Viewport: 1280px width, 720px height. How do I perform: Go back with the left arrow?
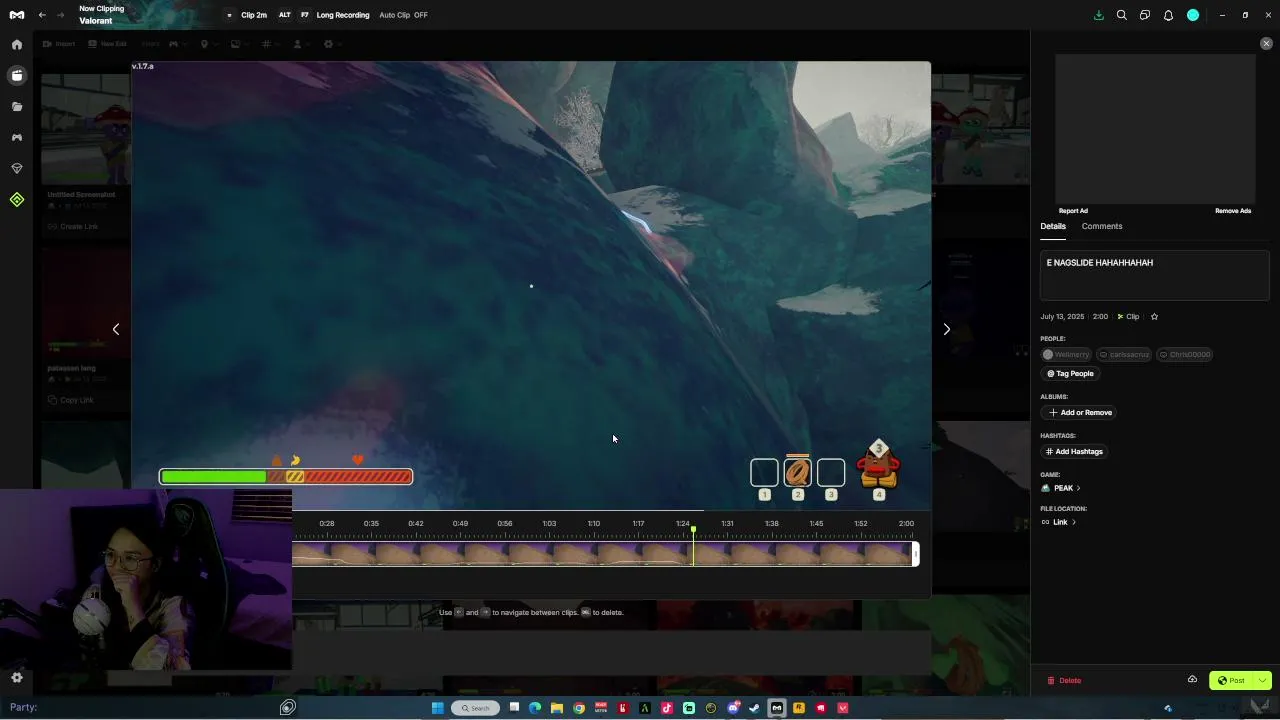tap(42, 15)
